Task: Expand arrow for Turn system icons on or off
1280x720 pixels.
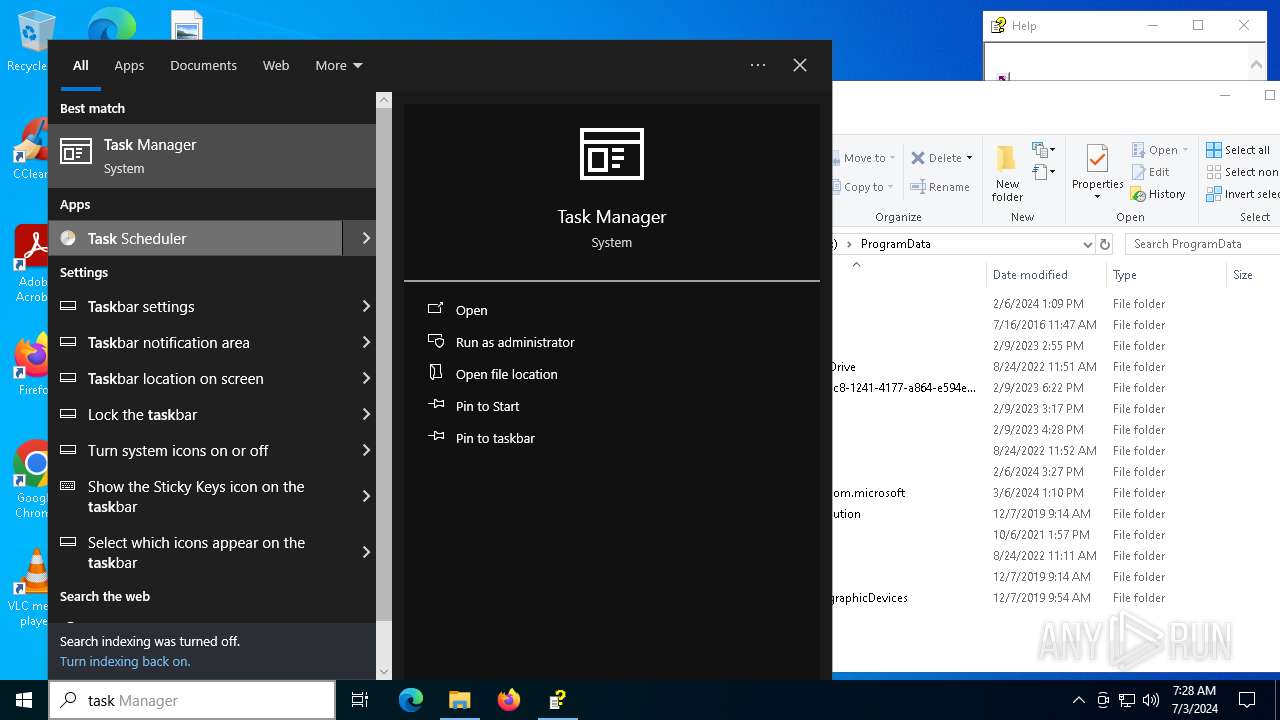Action: click(x=366, y=450)
